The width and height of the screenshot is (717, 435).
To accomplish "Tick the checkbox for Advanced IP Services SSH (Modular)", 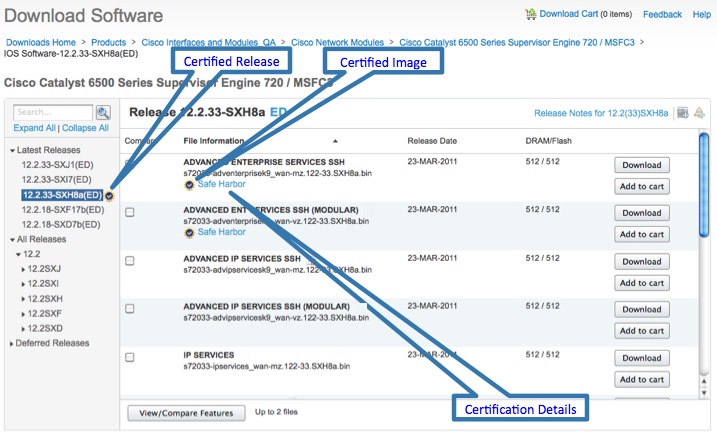I will 130,309.
